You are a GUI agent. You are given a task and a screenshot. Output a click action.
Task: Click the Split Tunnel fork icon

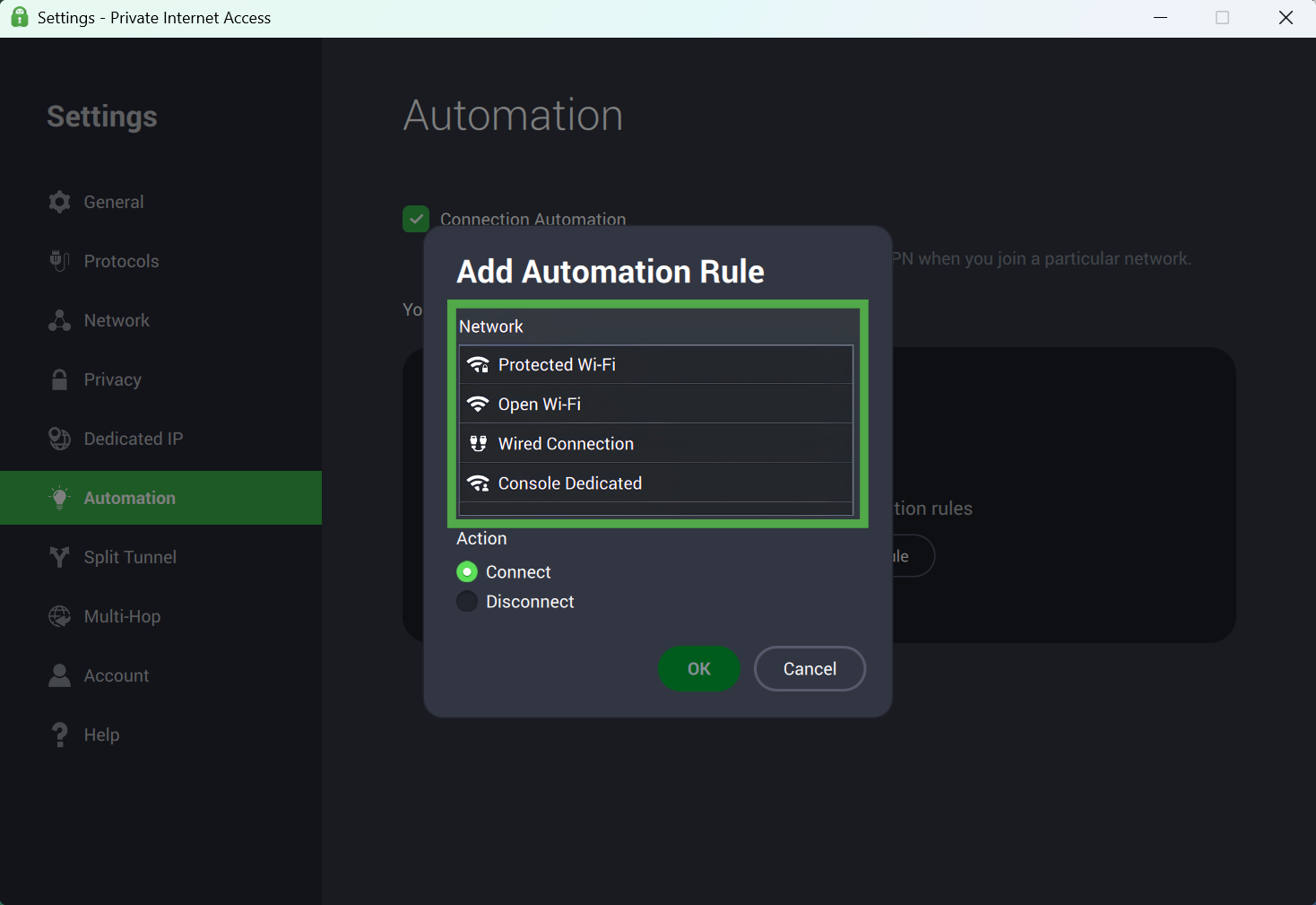(59, 557)
